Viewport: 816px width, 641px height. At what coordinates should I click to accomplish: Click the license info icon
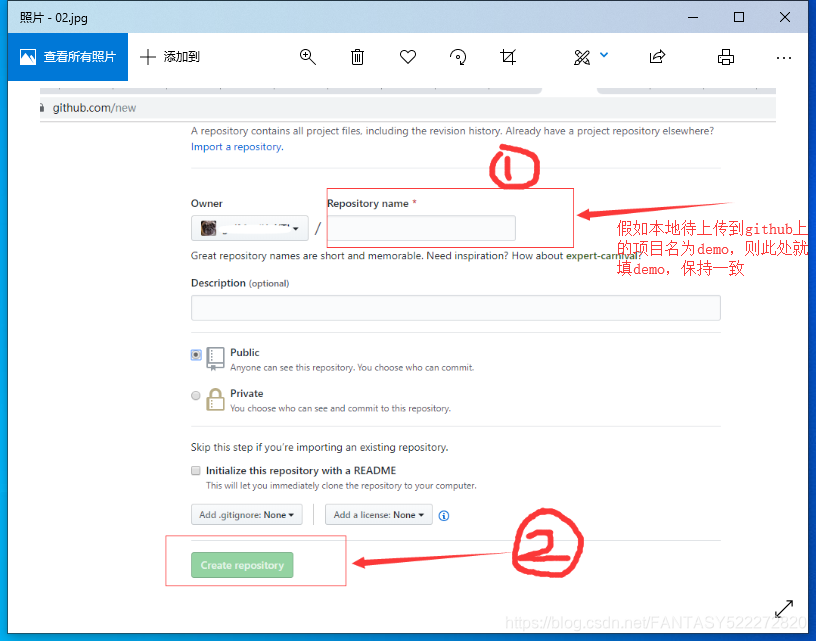(x=444, y=516)
